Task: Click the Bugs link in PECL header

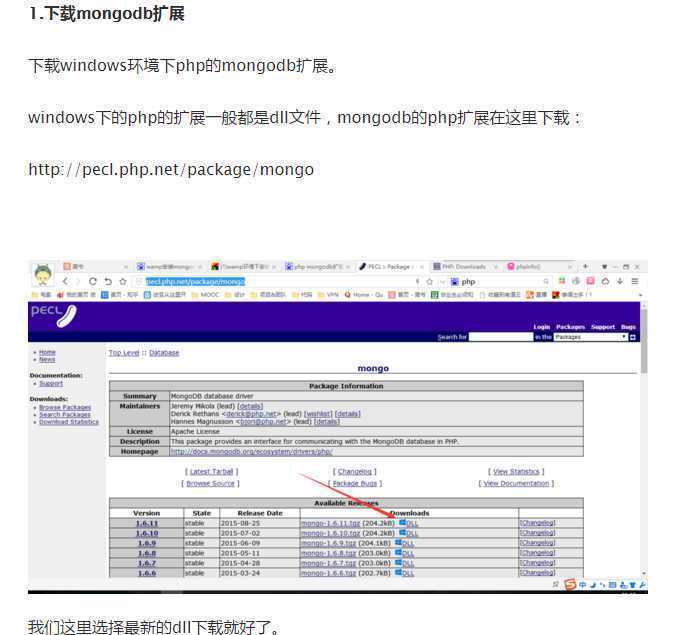Action: (x=628, y=327)
